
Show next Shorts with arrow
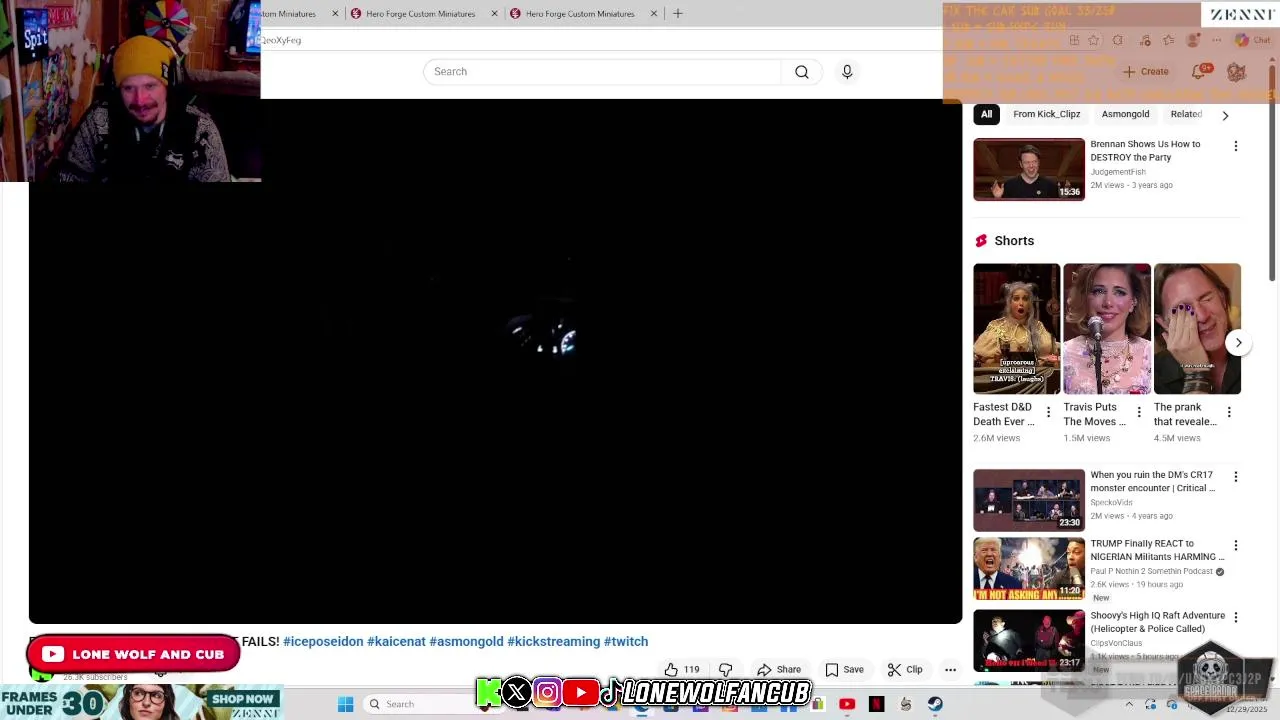pos(1238,342)
